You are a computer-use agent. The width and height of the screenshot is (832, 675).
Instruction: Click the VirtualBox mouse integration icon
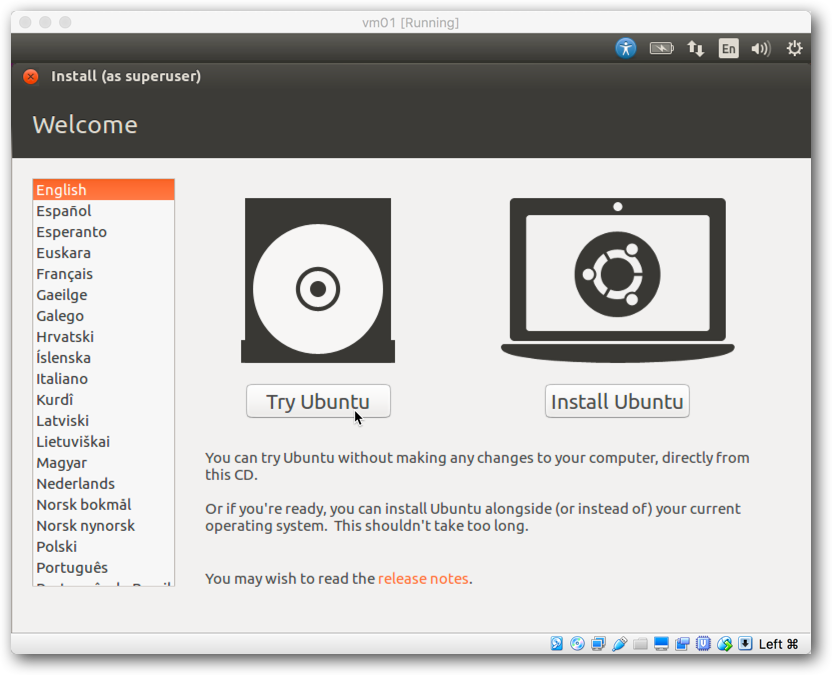[724, 644]
